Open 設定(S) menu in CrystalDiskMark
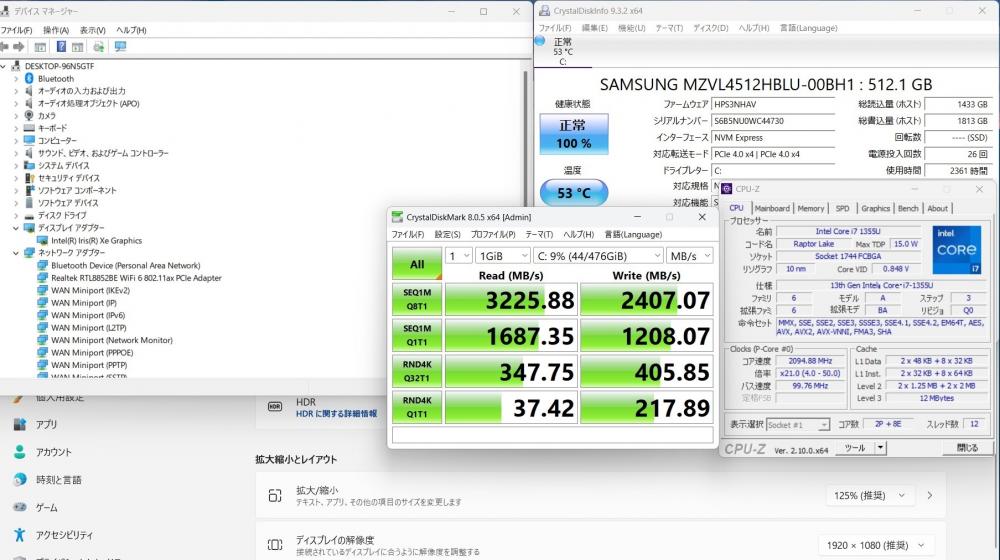1000x560 pixels. coord(447,235)
